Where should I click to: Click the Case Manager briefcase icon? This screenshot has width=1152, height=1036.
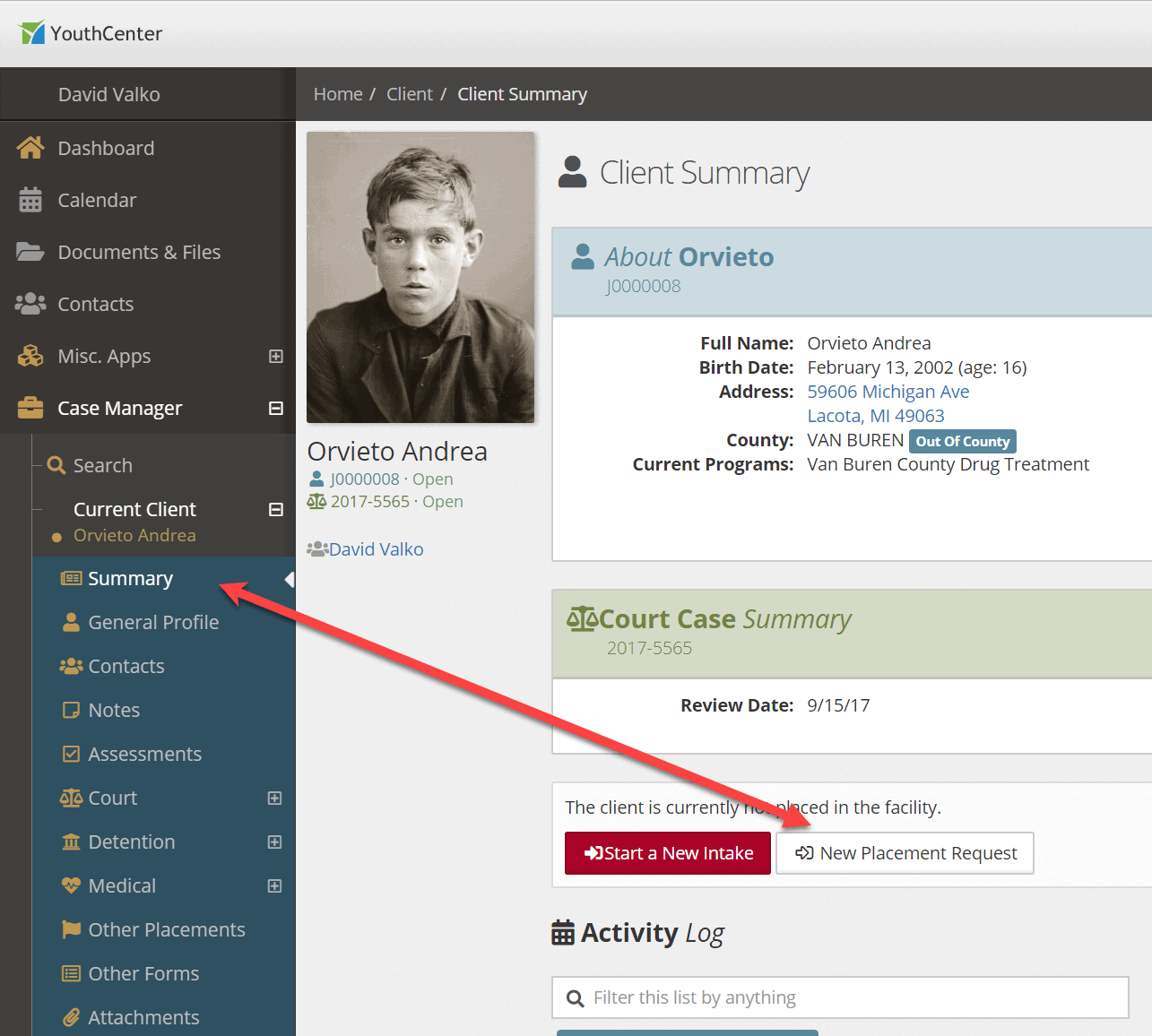pos(30,408)
